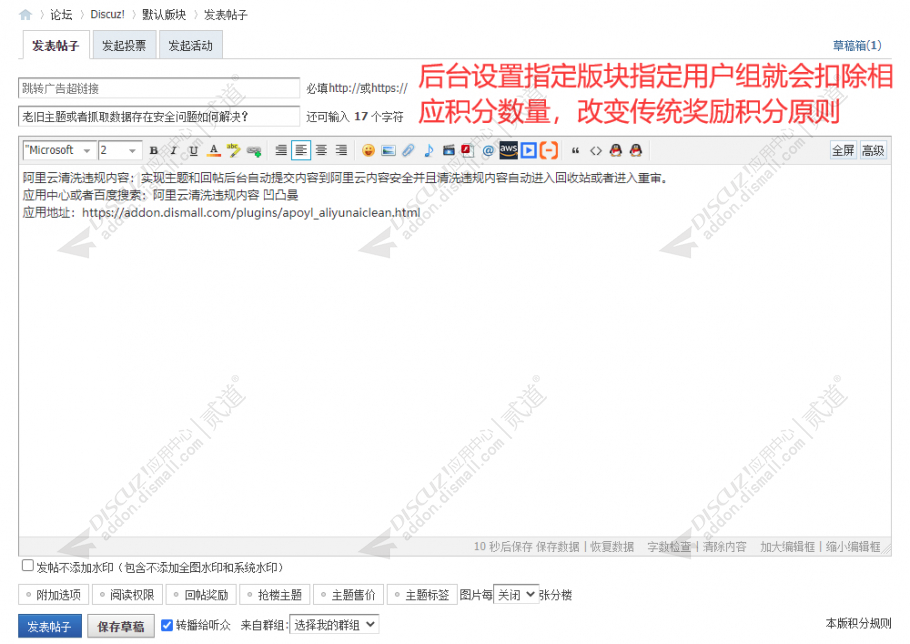Open the font size dropdown showing 2
This screenshot has height=644, width=910.
[x=120, y=150]
